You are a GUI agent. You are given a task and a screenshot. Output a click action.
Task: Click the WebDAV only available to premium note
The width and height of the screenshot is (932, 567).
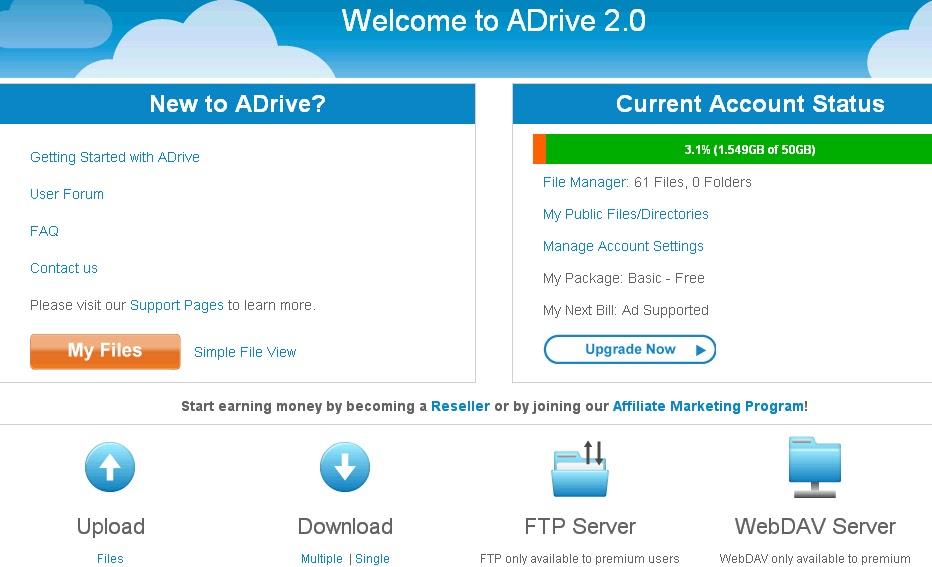click(815, 559)
